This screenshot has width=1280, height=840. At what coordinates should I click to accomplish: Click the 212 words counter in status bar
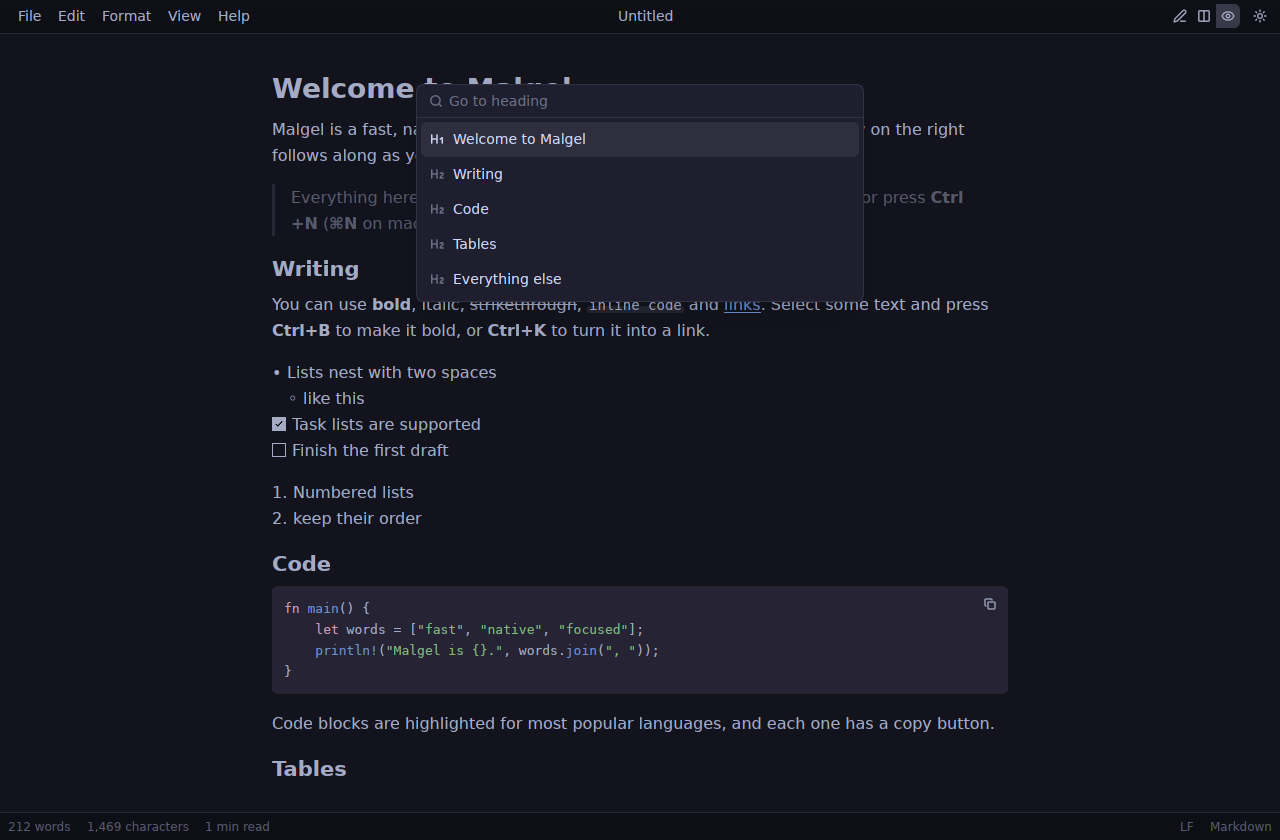point(39,827)
